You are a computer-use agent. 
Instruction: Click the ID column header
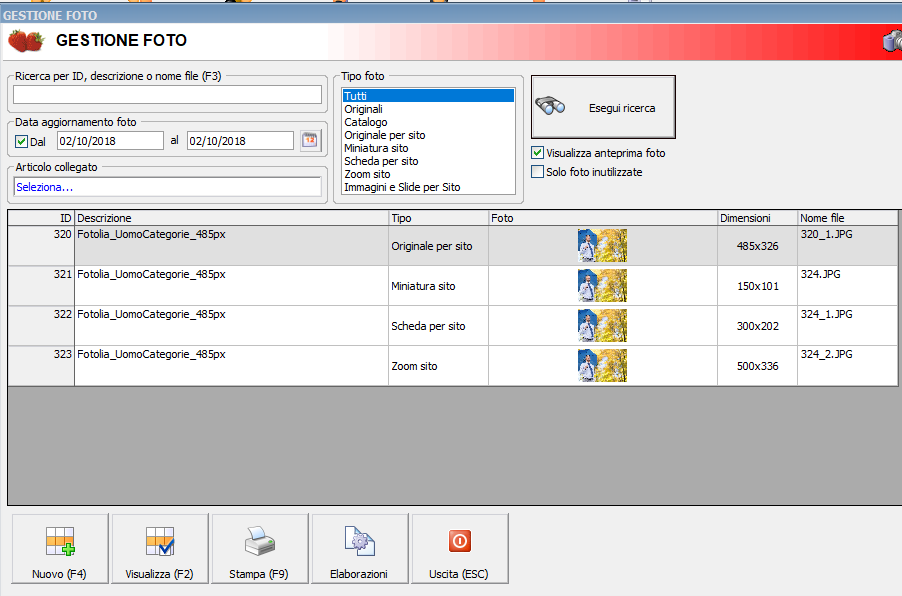click(x=41, y=218)
